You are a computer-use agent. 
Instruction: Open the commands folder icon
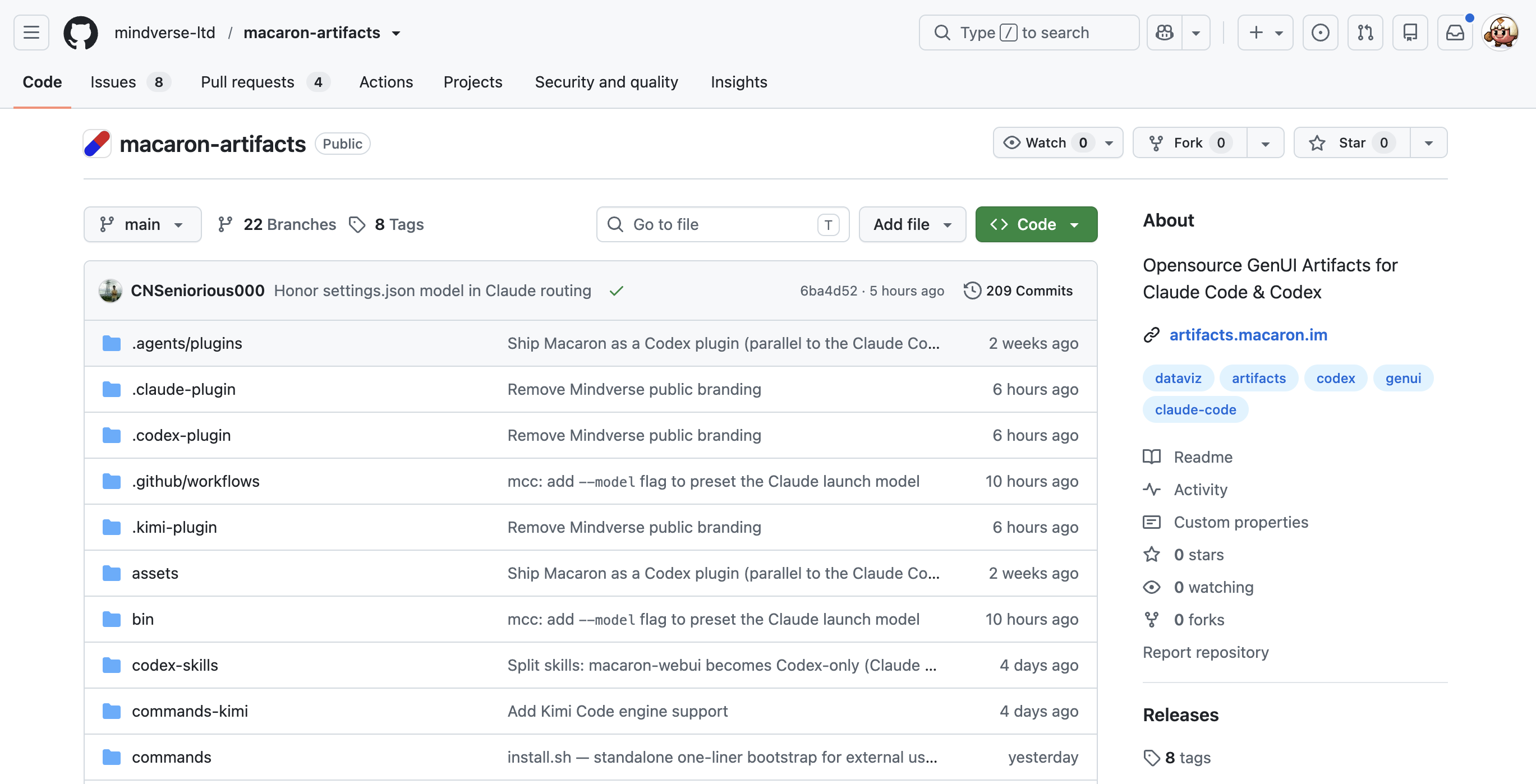(112, 757)
